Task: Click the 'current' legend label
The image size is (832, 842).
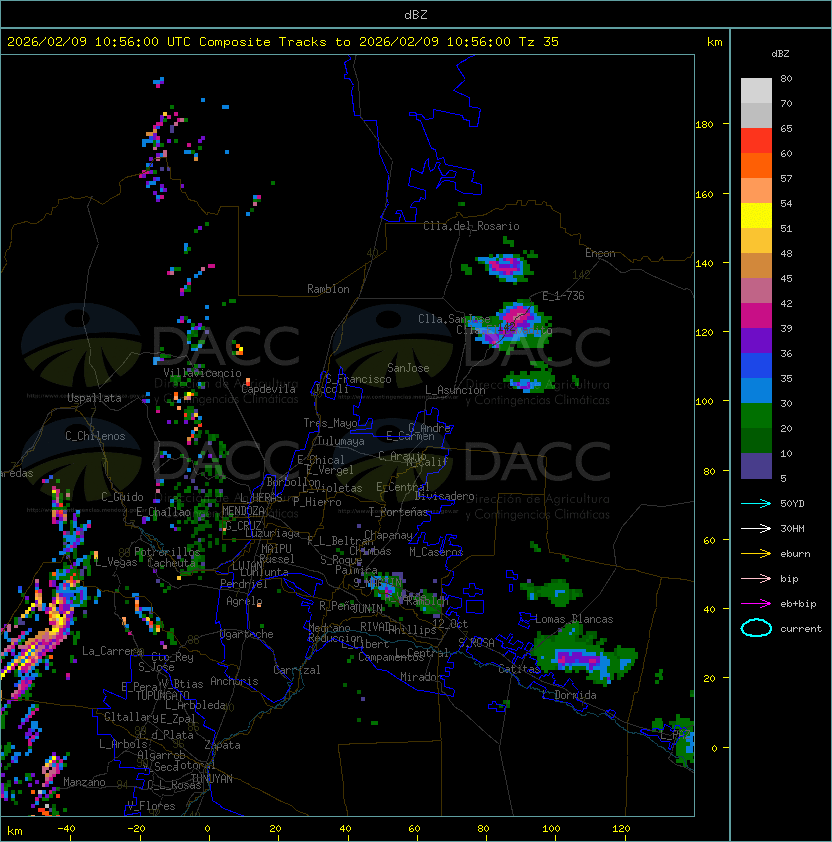Action: point(801,629)
